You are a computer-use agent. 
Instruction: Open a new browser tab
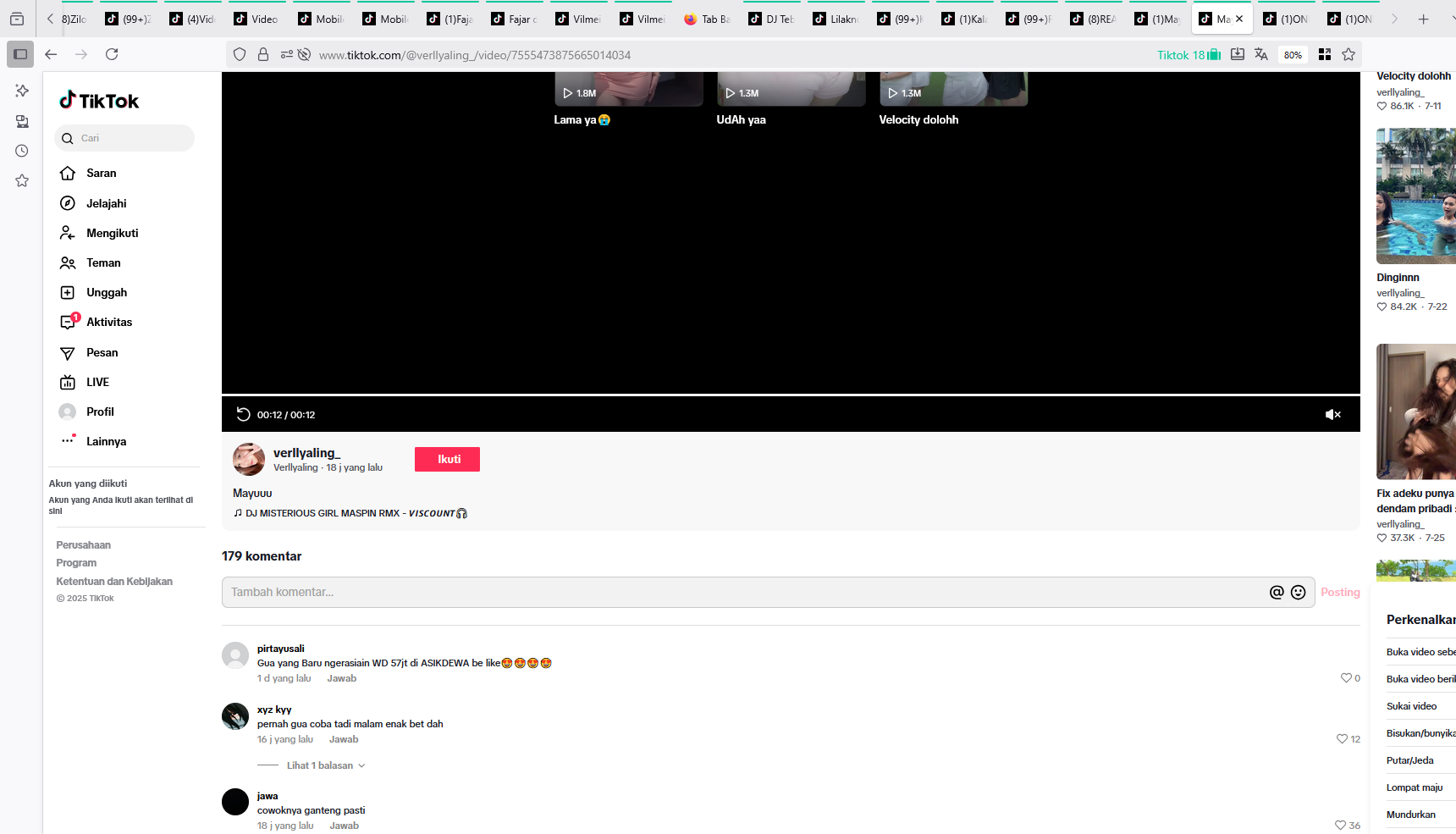pyautogui.click(x=1424, y=19)
